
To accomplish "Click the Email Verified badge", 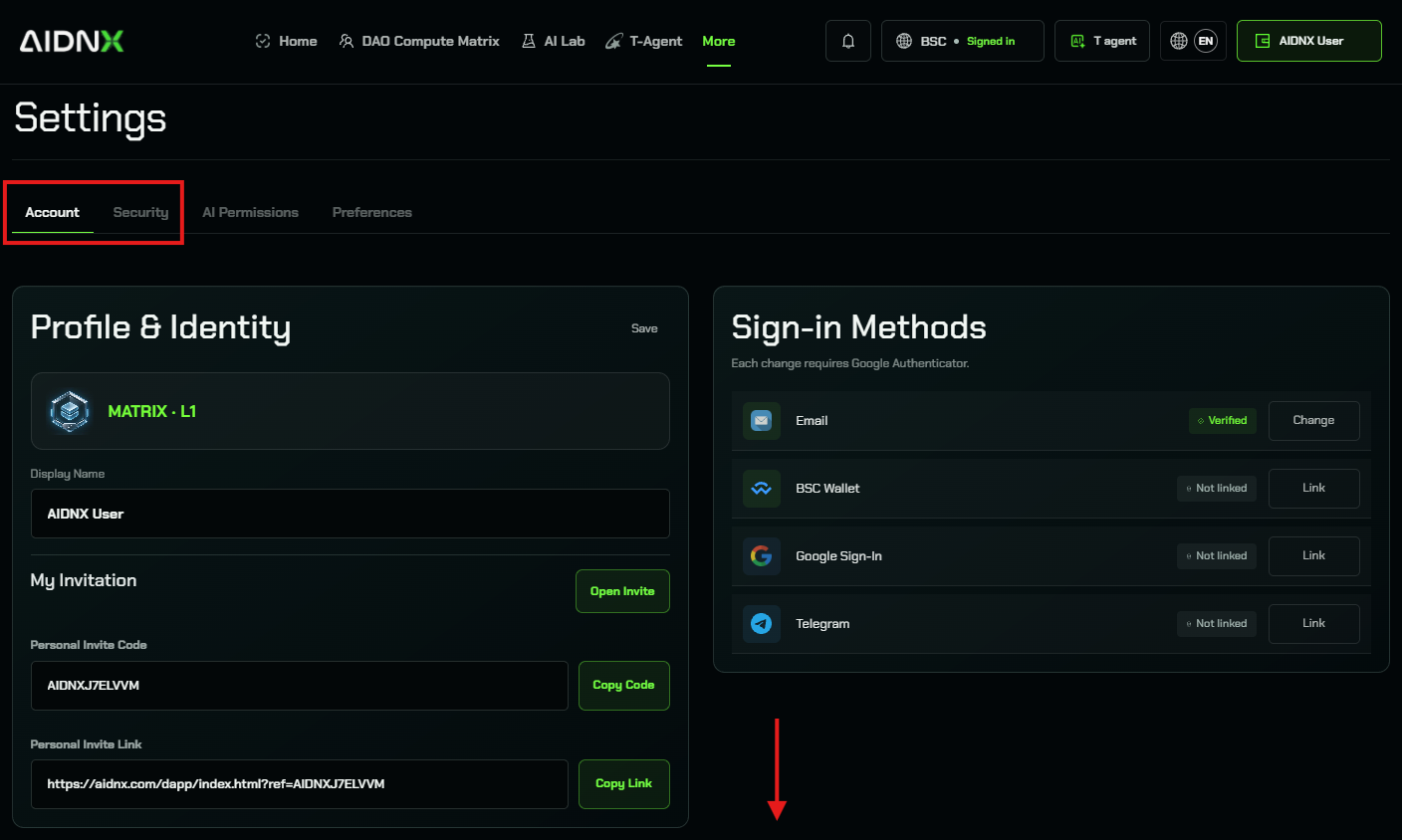I will point(1223,421).
